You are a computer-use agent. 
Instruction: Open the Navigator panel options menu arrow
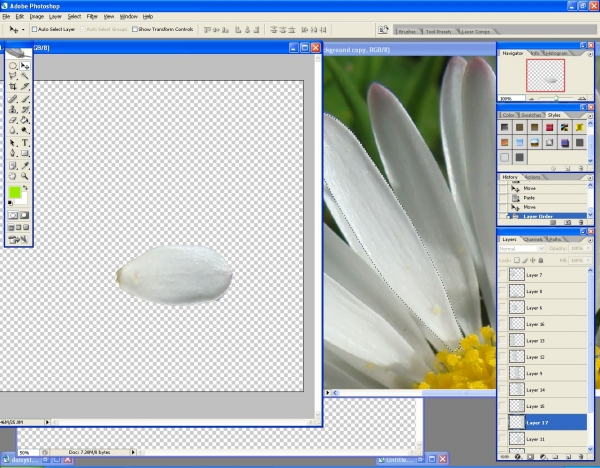590,54
